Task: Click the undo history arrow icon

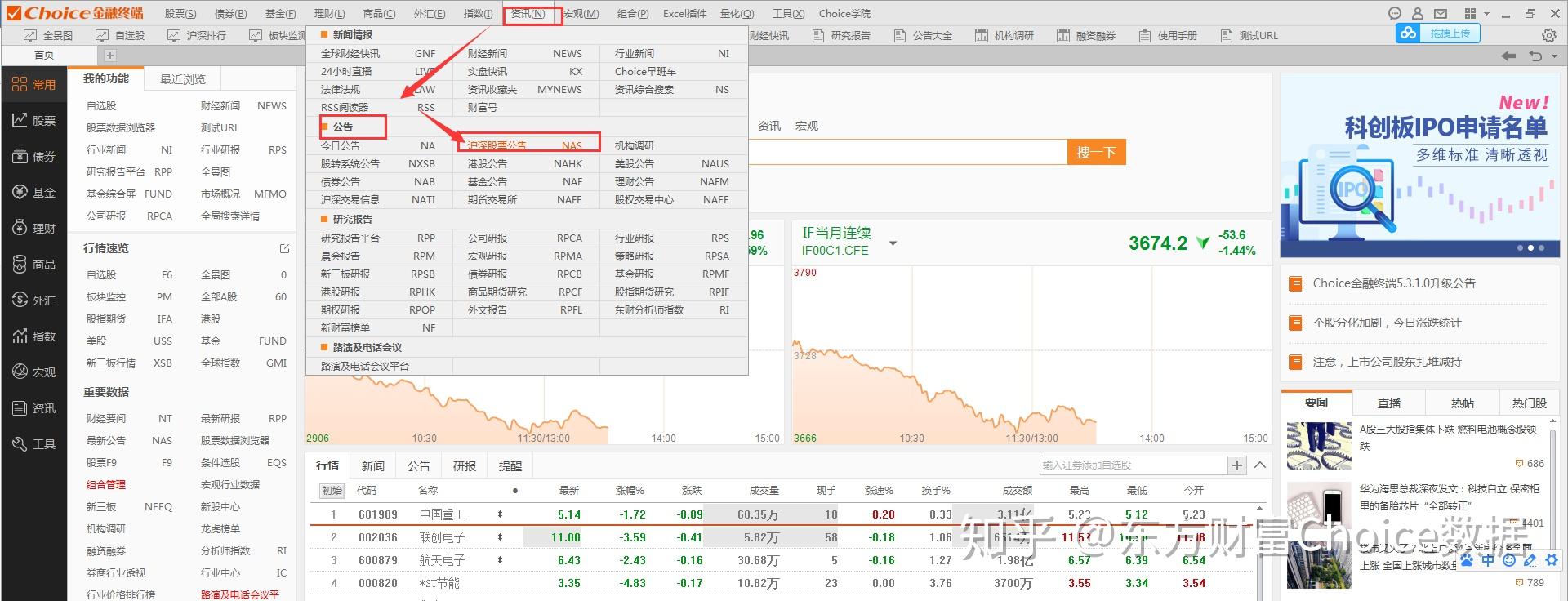Action: [x=1535, y=56]
